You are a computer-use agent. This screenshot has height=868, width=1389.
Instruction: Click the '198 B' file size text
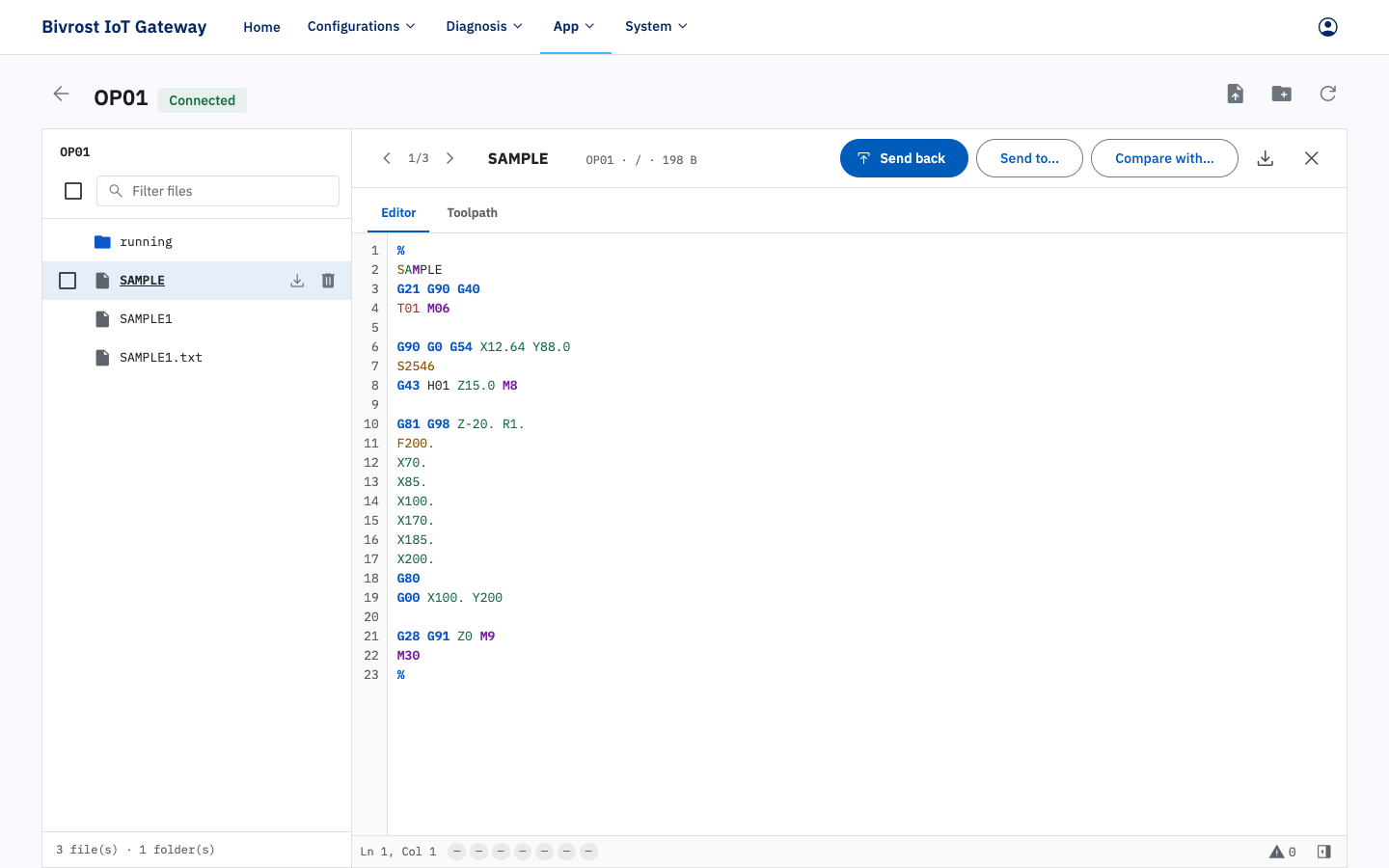click(679, 160)
